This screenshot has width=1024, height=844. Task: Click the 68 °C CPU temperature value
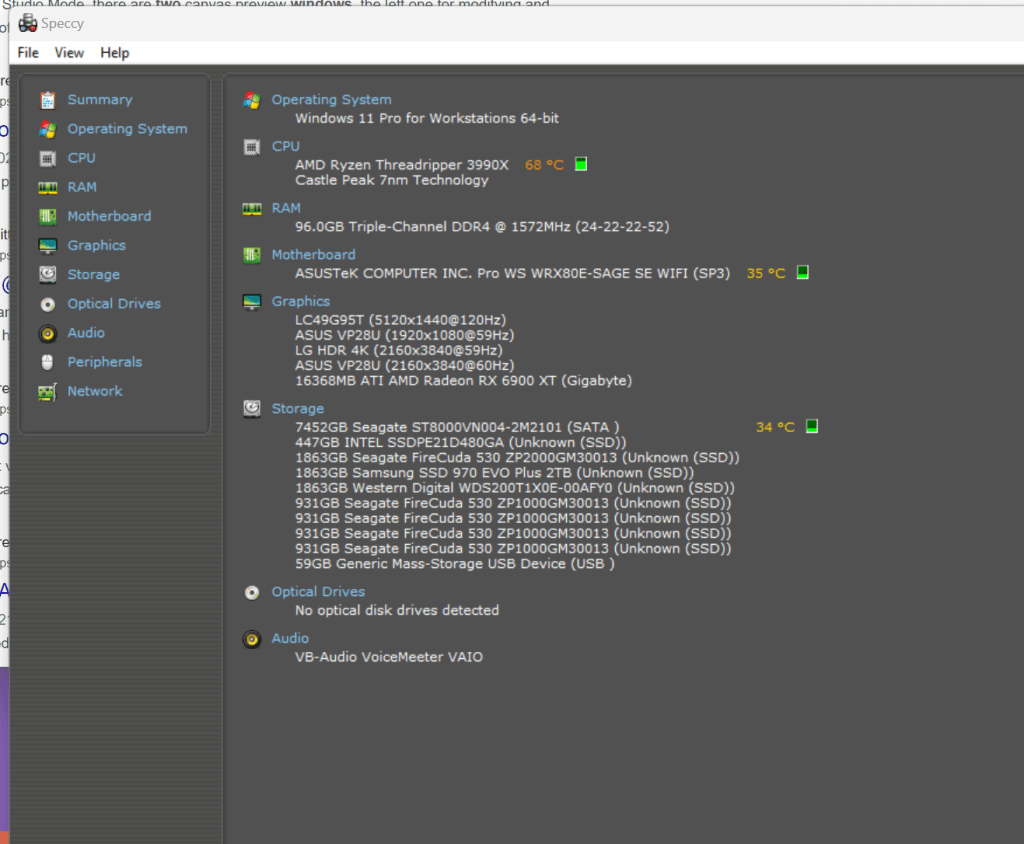pyautogui.click(x=544, y=165)
